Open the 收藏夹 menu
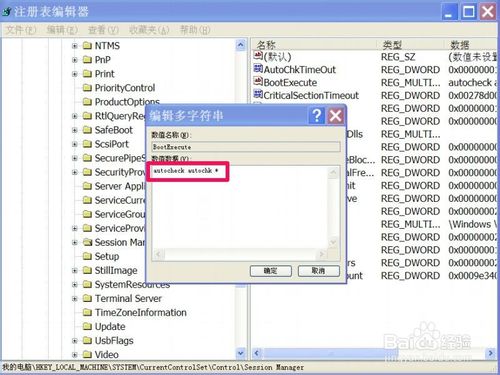The image size is (500, 375). click(149, 30)
